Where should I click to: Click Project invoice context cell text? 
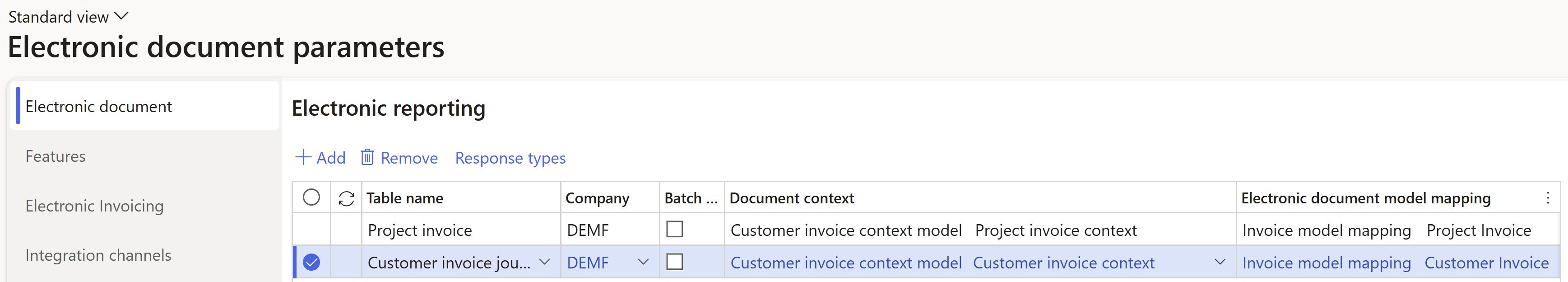coord(1055,230)
